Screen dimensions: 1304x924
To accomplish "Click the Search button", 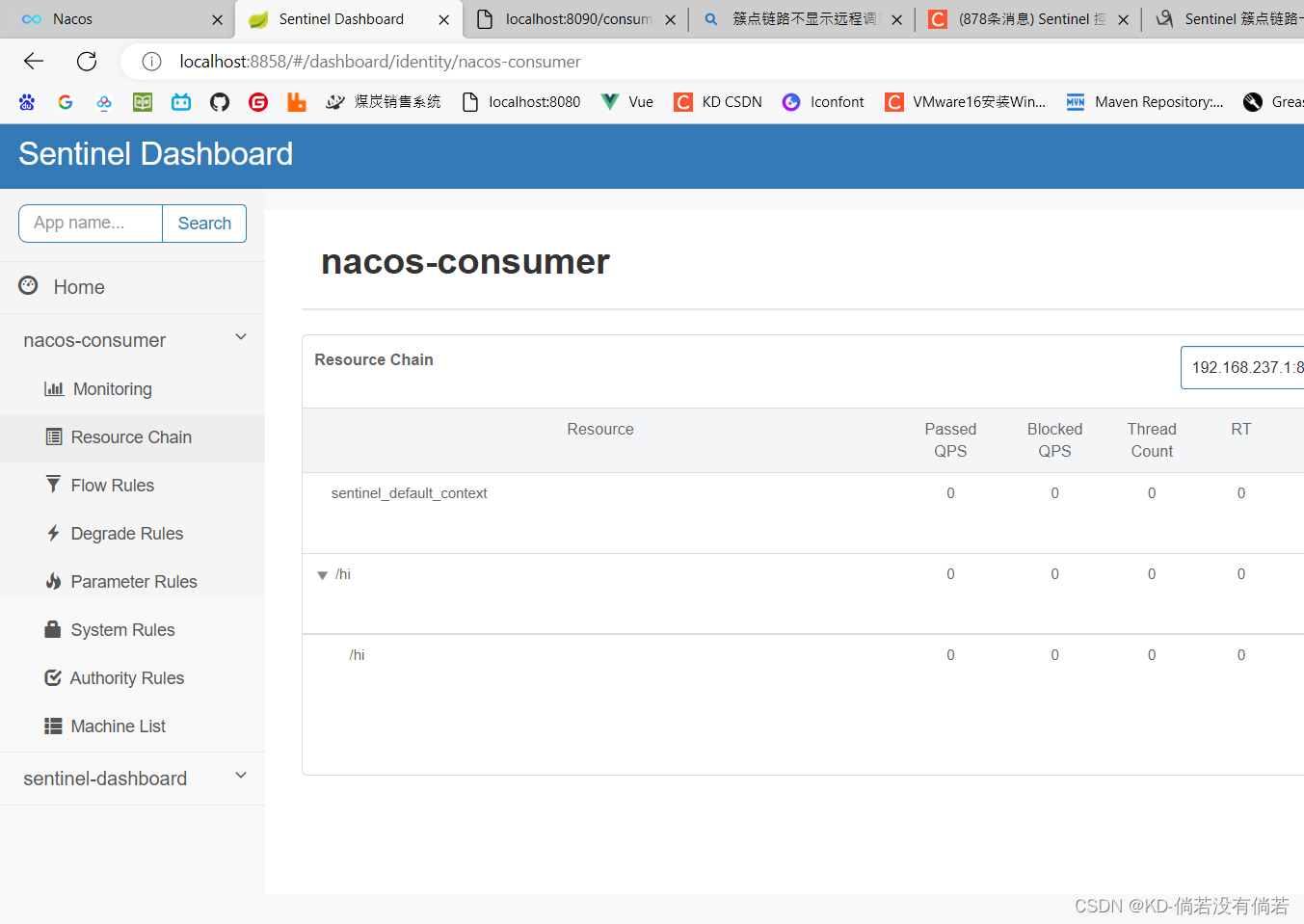I will (x=204, y=224).
